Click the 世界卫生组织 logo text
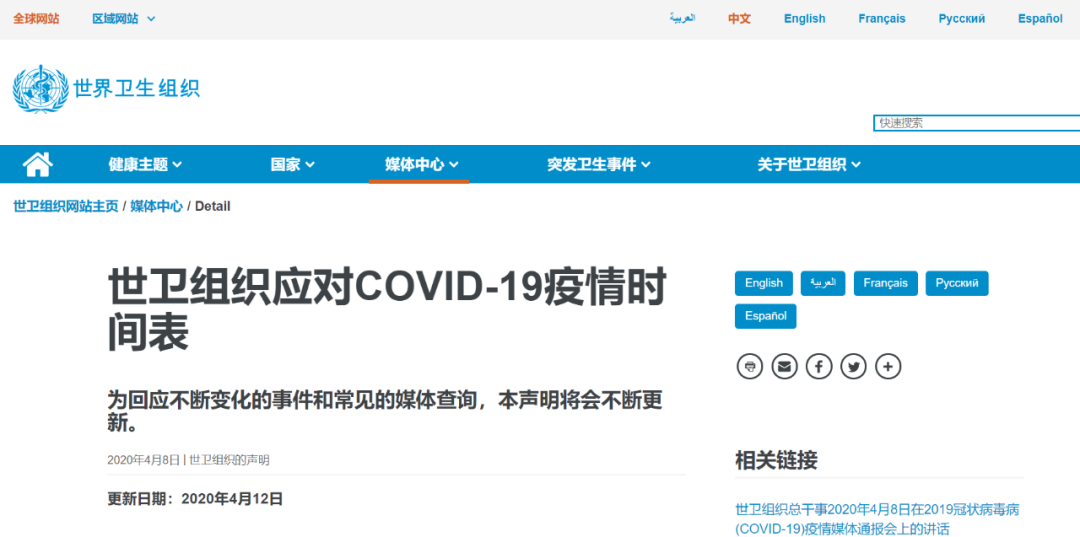Screen dimensions: 1080x537 click(136, 89)
